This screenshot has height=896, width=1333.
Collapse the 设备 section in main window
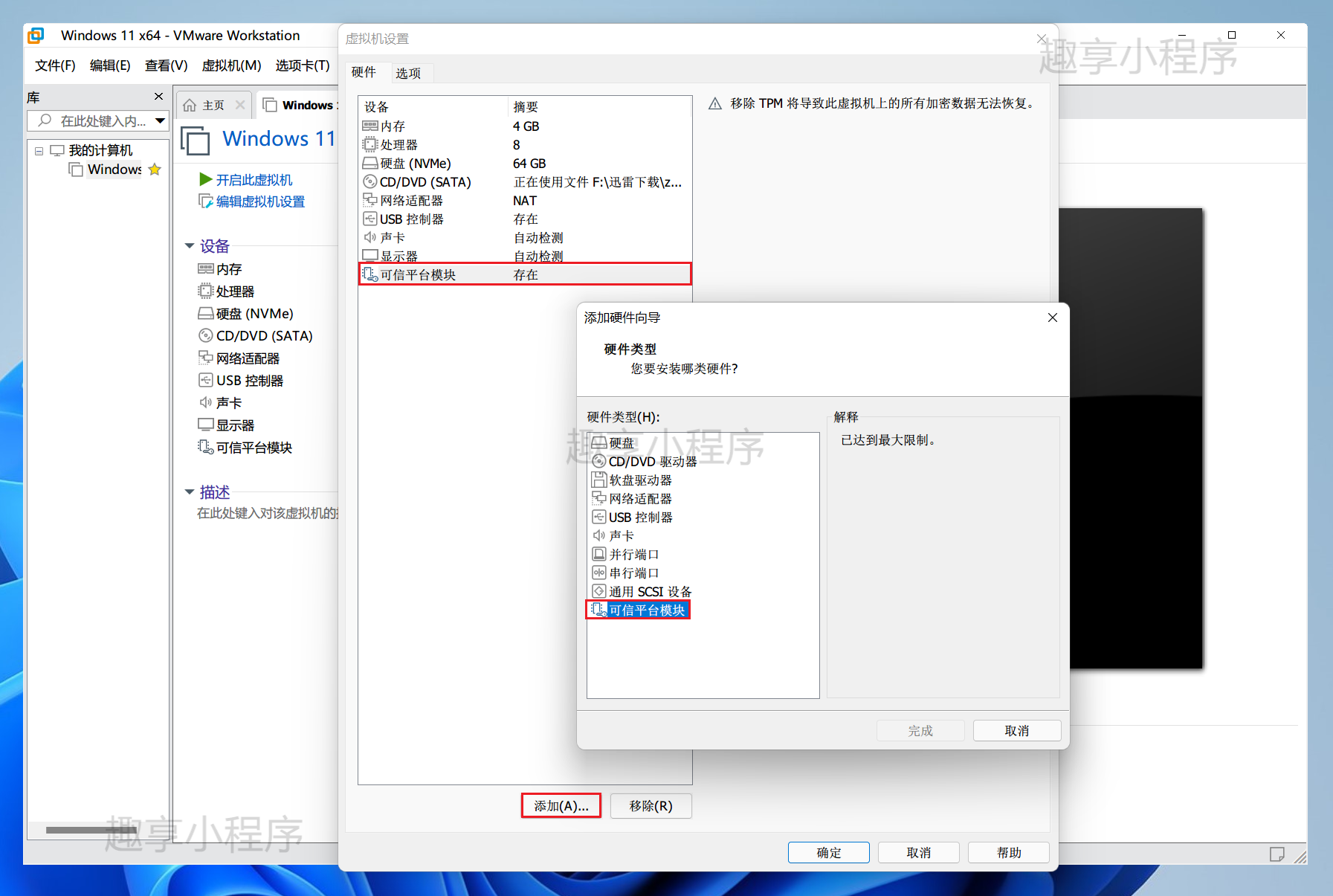point(190,246)
